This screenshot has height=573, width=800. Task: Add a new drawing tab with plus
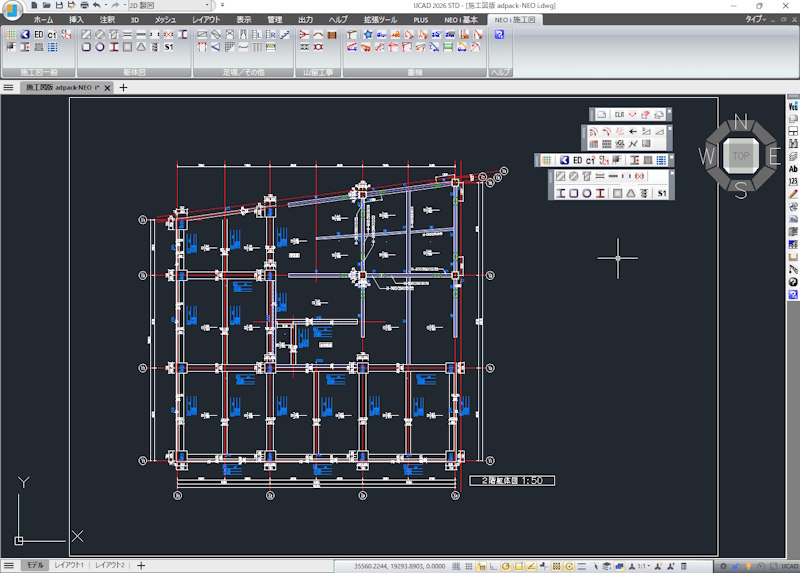(x=123, y=87)
